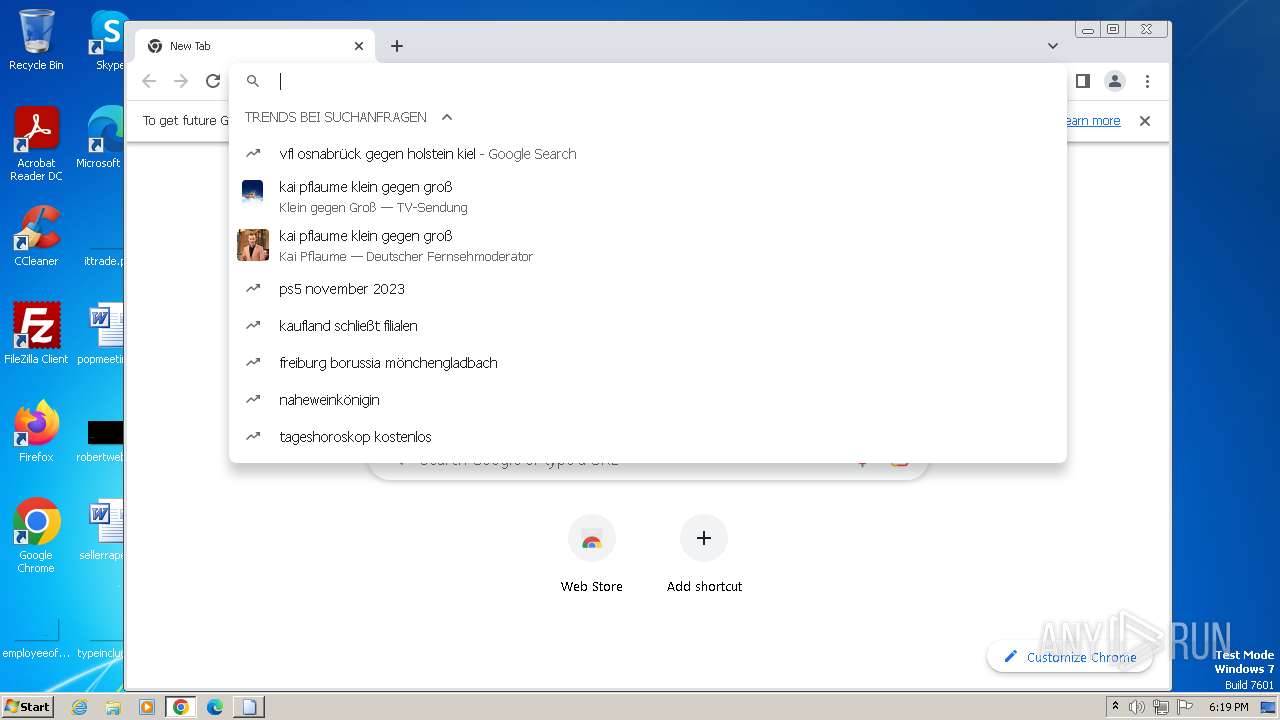The height and width of the screenshot is (720, 1280).
Task: Choose suggestion vfl osnabrück gegen holstein kiel
Action: click(648, 154)
